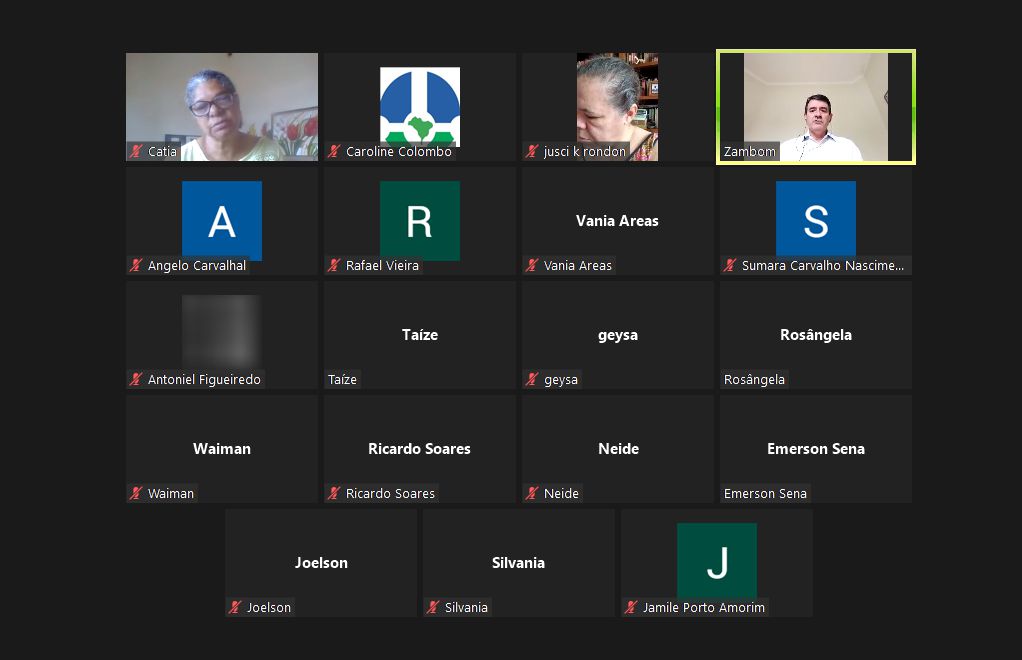Click Sumara Carvalho's muted microphone icon
Viewport: 1022px width, 660px height.
click(731, 266)
